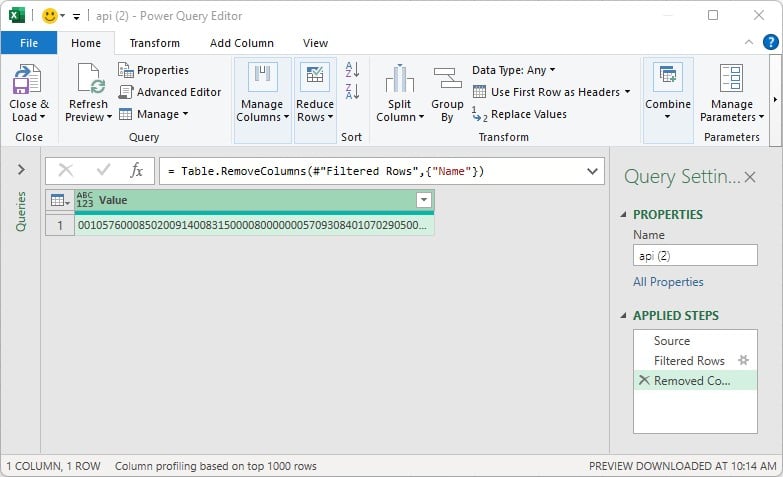Click the All Properties link
The height and width of the screenshot is (477, 783).
(668, 282)
